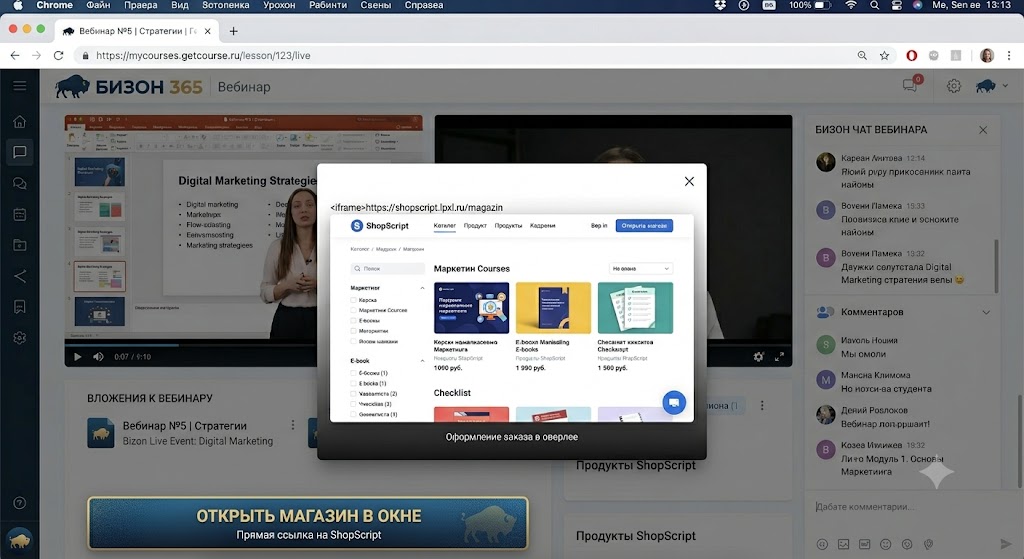Mute the webinar video volume
The height and width of the screenshot is (559, 1024).
[x=99, y=357]
